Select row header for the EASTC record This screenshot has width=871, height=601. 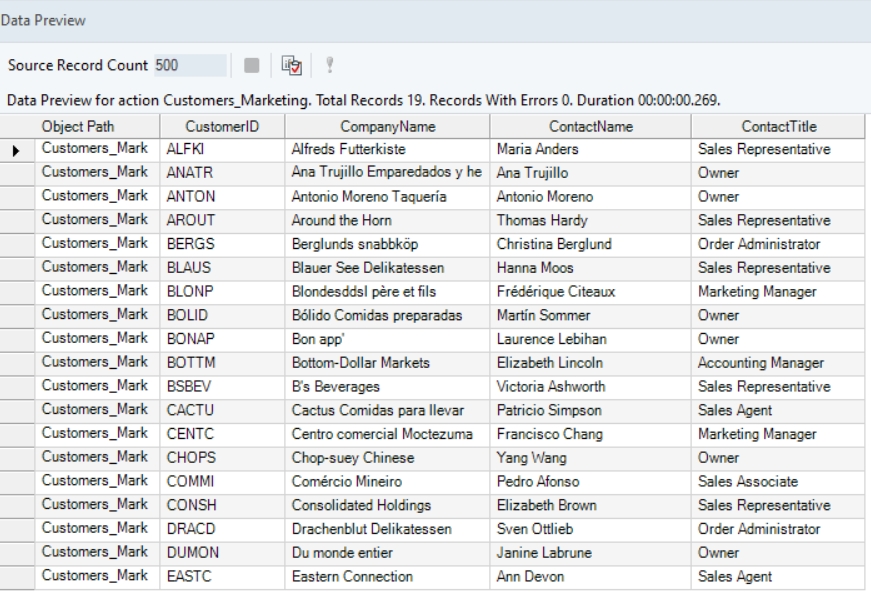[16, 576]
